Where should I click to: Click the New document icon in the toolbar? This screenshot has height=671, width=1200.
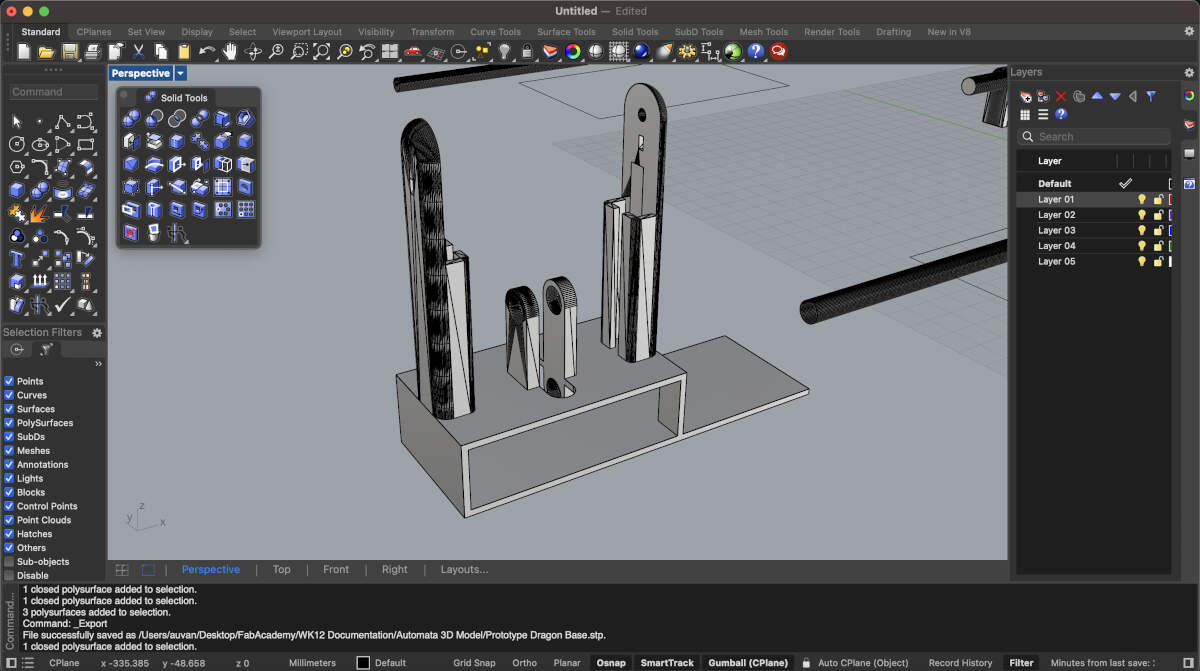point(23,50)
